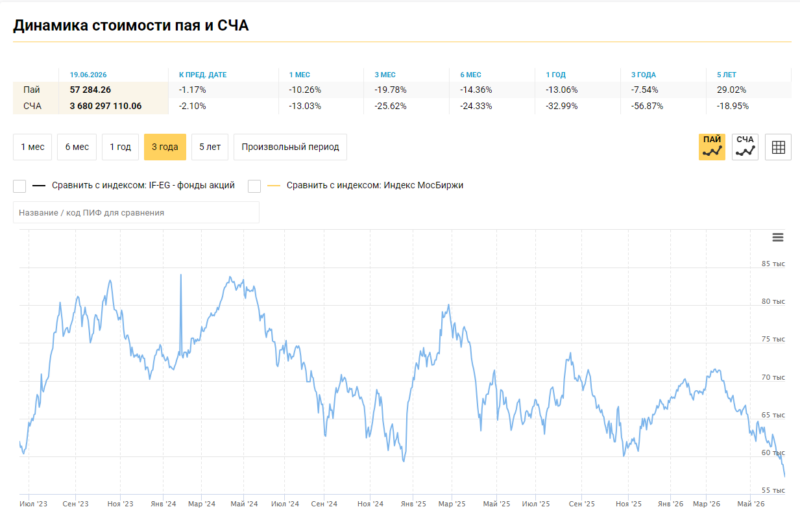Switch chart to СЧА view icon
Viewport: 800px width, 520px height.
click(x=745, y=147)
